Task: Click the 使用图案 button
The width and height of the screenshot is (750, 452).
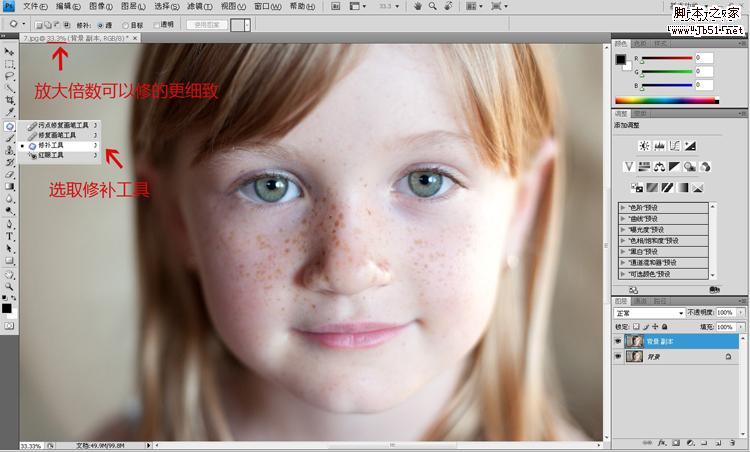Action: [207, 25]
